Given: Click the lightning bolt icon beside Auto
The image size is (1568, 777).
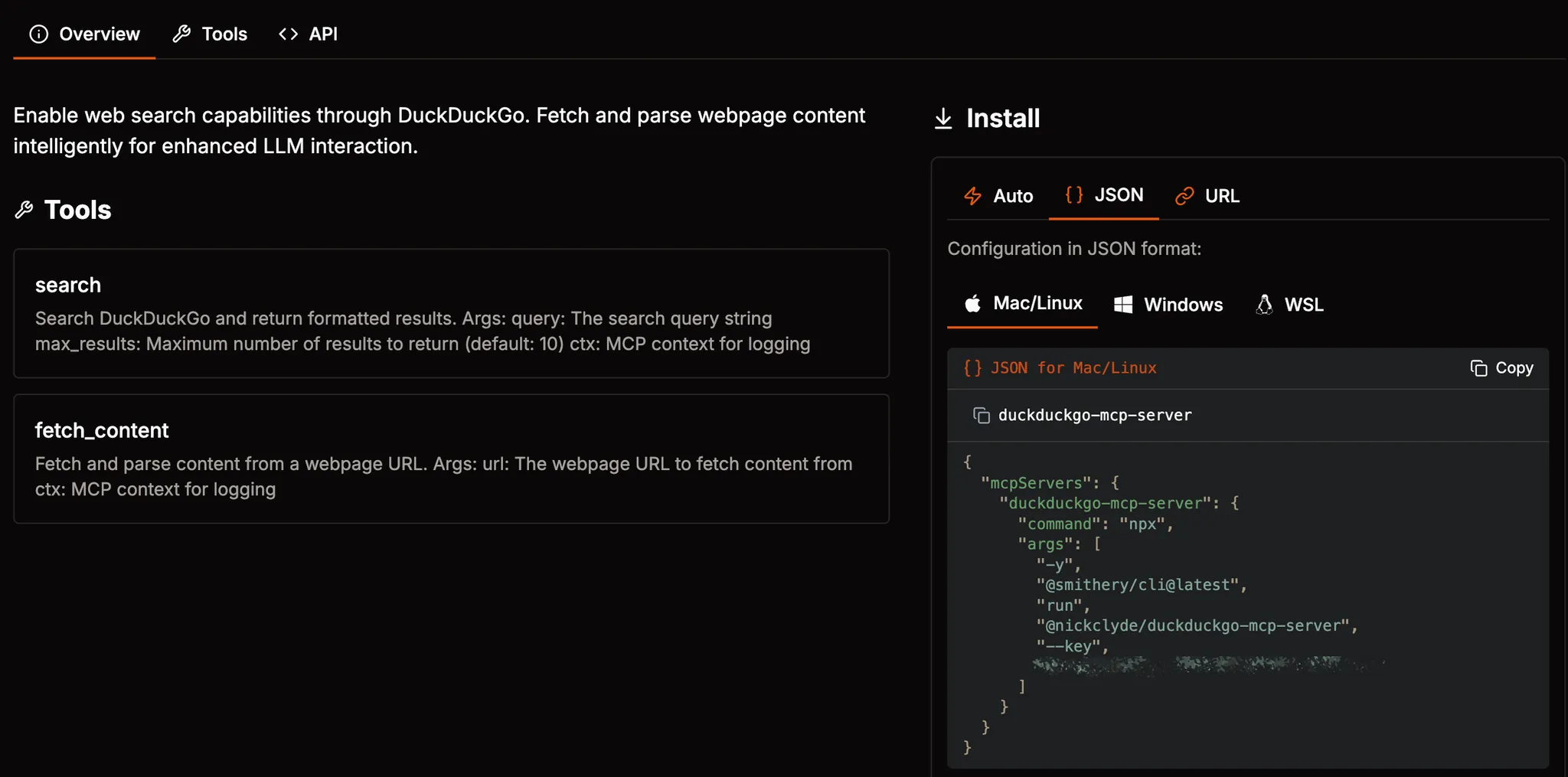Looking at the screenshot, I should coord(972,196).
